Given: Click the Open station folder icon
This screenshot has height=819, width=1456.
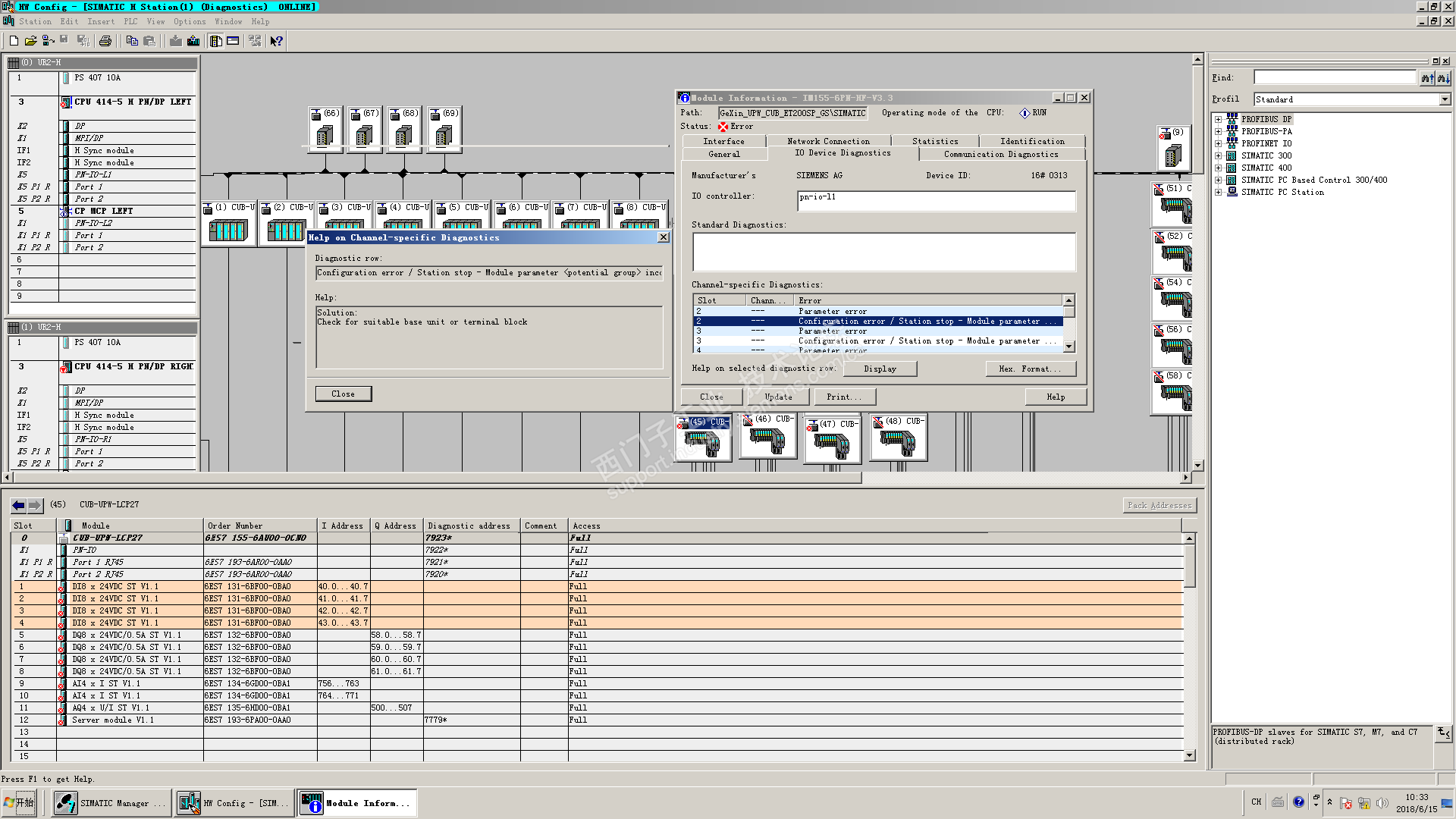Looking at the screenshot, I should pyautogui.click(x=30, y=41).
